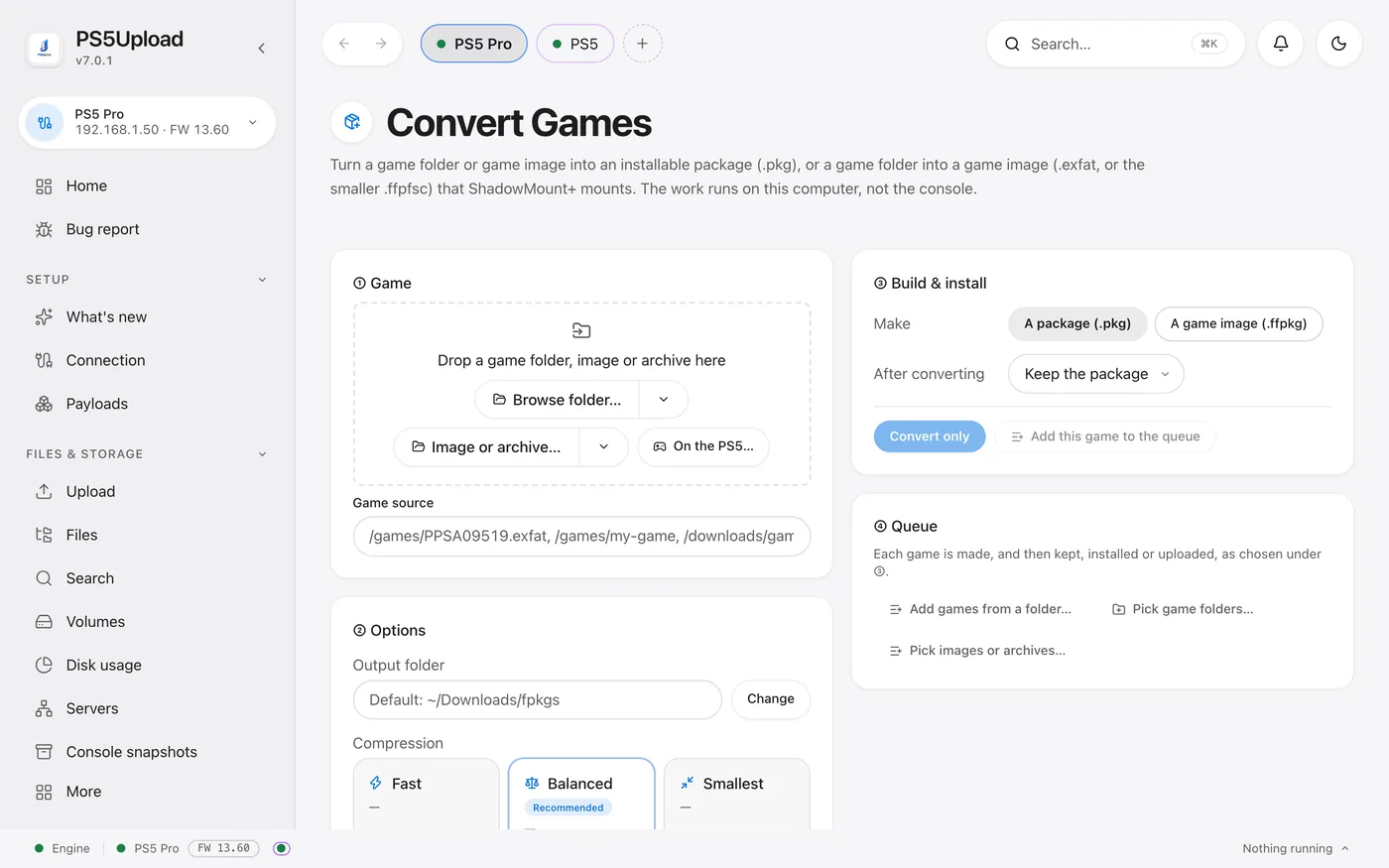The height and width of the screenshot is (868, 1389).
Task: Click Image or archive... button
Action: [487, 447]
